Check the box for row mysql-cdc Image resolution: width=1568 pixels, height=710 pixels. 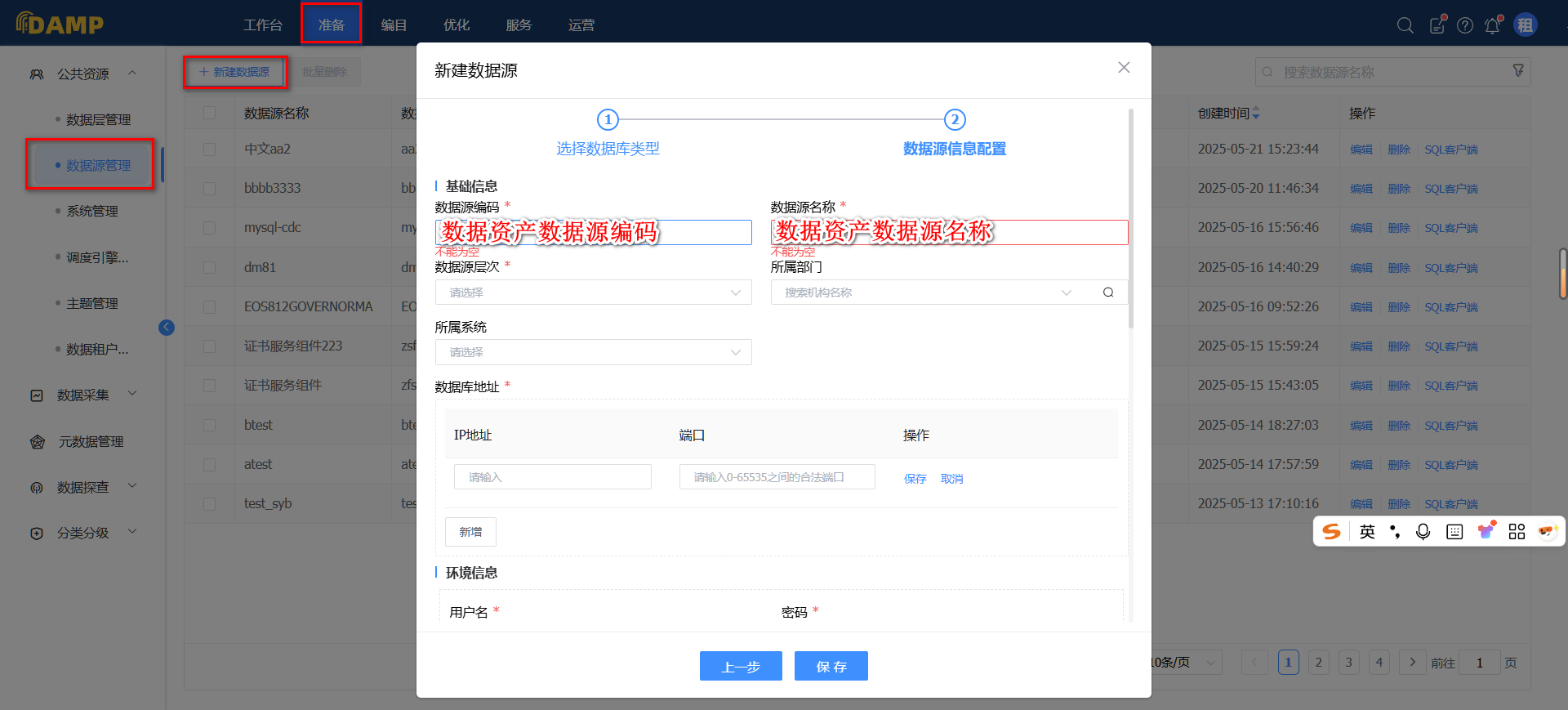point(210,228)
